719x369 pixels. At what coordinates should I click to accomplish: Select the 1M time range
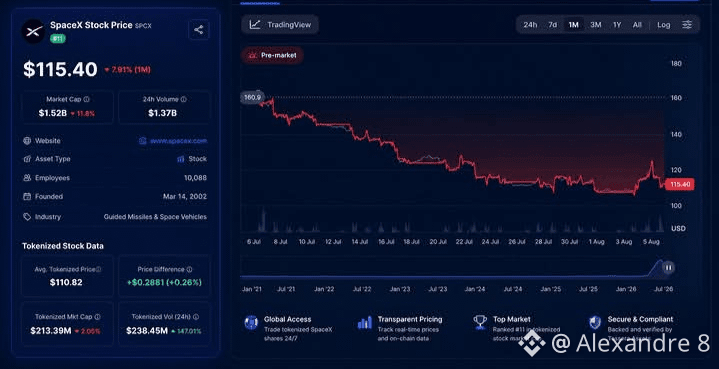pyautogui.click(x=573, y=25)
